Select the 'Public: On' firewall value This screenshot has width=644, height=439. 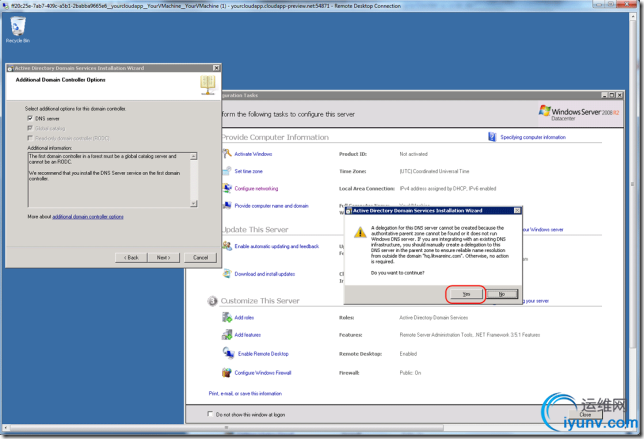coord(410,373)
